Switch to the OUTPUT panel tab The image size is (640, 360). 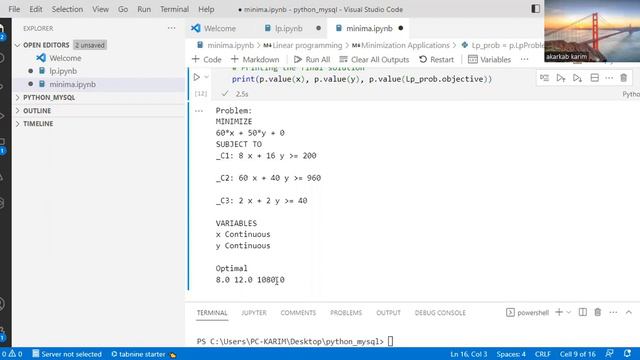388,313
